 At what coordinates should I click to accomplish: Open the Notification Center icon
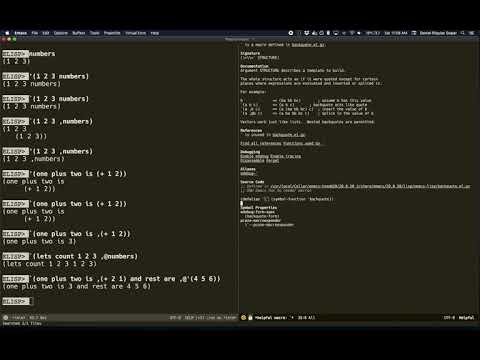point(471,33)
